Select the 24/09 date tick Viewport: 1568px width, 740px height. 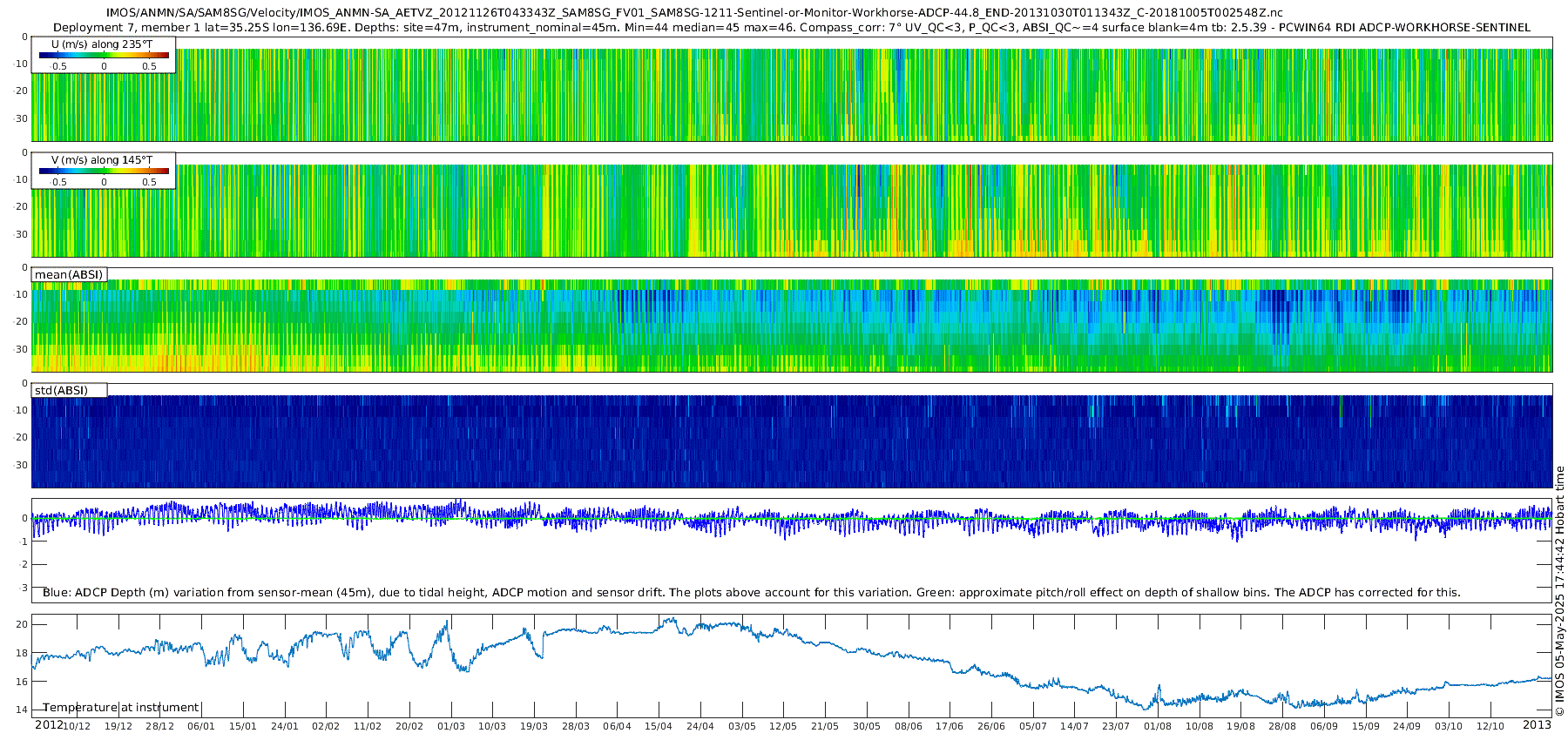coord(1407,726)
